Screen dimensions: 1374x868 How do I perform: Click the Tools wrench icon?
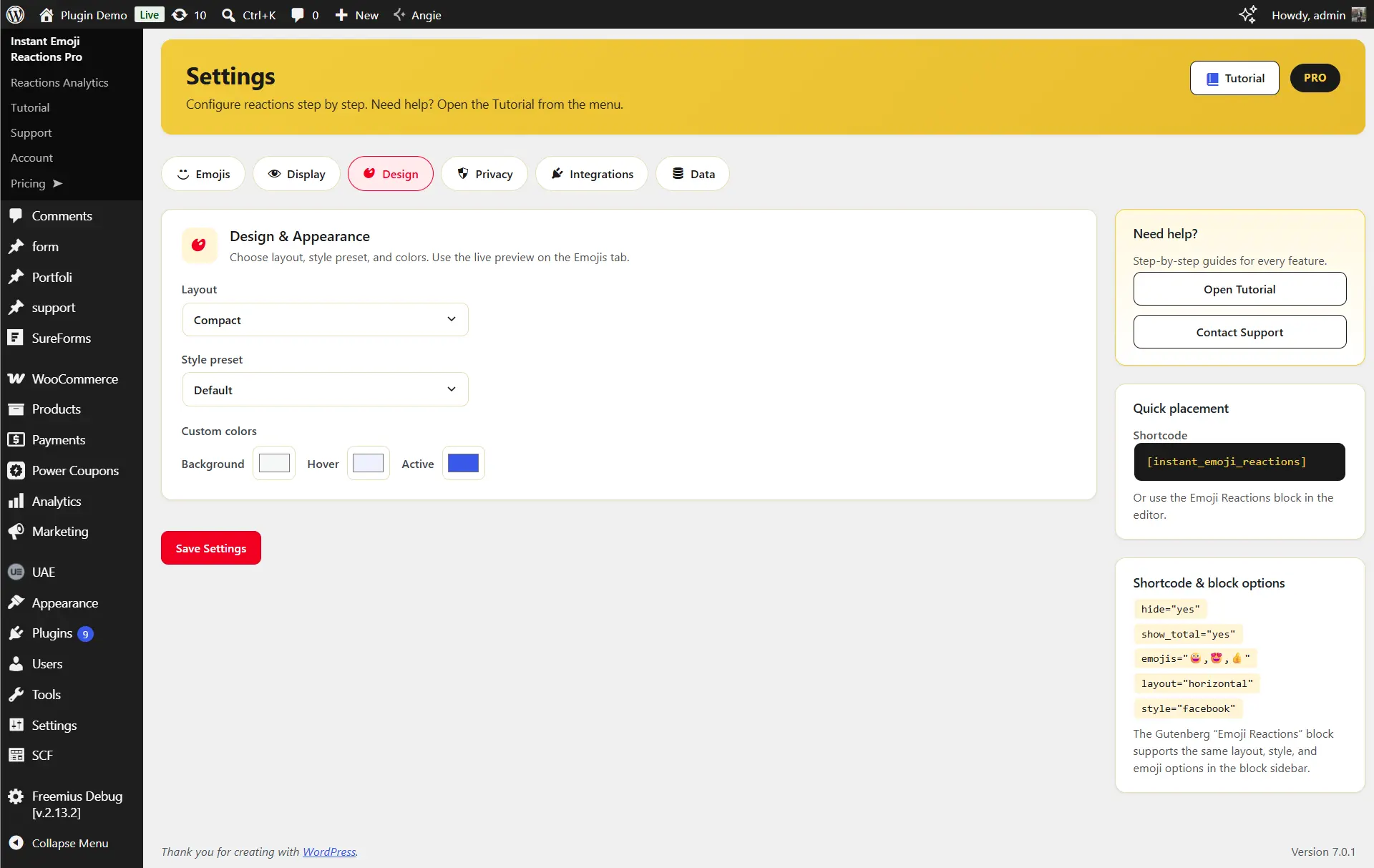[16, 694]
